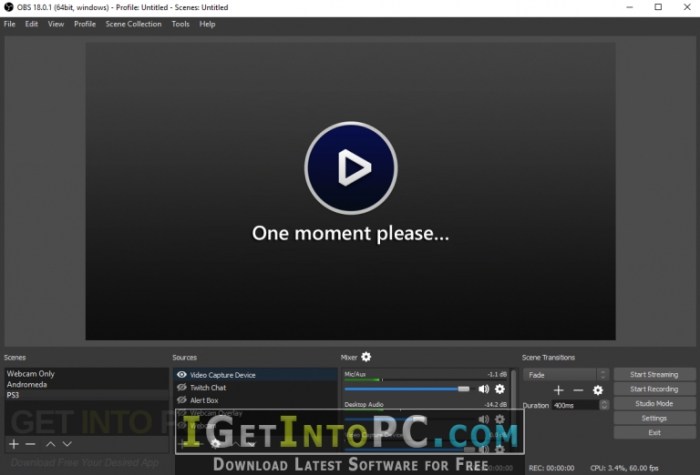The width and height of the screenshot is (700, 475).
Task: Select the Andromeda scene
Action: (x=86, y=384)
